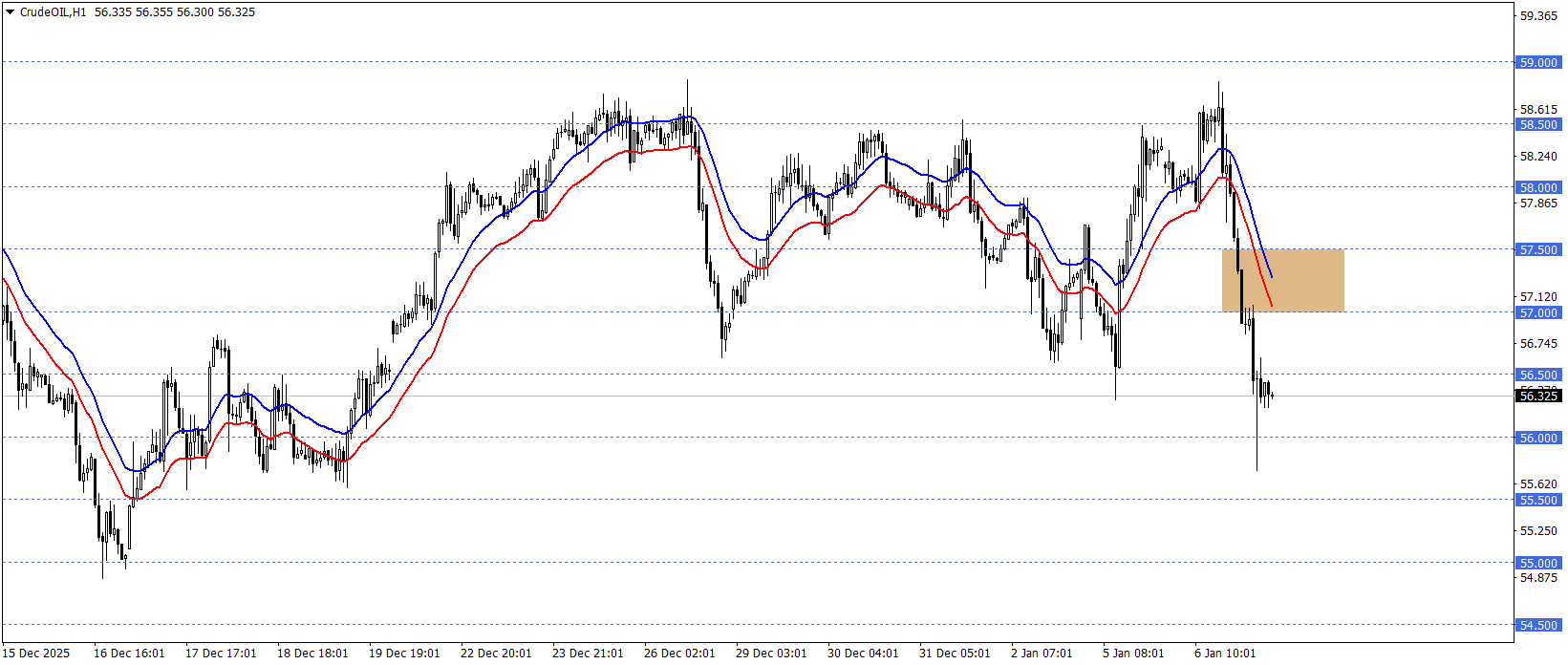1568x665 pixels.
Task: Select the 57.500 price level label
Action: pyautogui.click(x=1537, y=250)
